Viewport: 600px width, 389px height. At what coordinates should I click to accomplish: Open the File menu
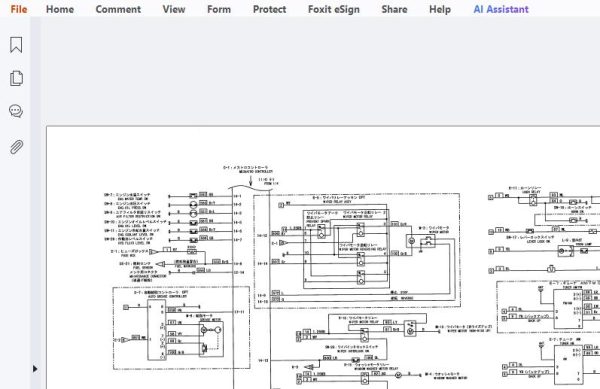pyautogui.click(x=19, y=9)
